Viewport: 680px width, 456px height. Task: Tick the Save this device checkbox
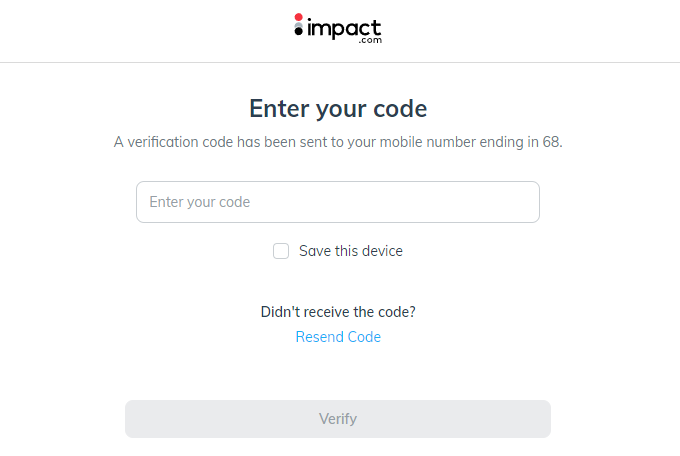tap(281, 251)
